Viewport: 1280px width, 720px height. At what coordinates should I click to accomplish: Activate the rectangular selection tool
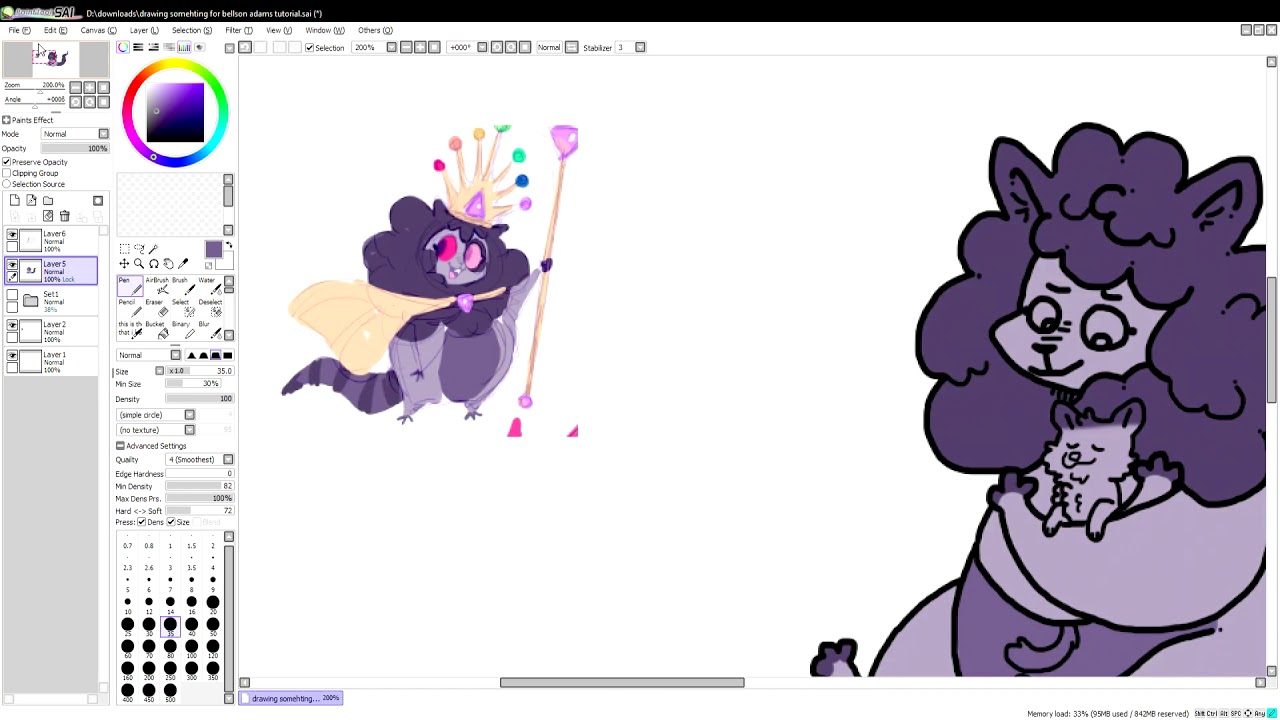pos(124,249)
